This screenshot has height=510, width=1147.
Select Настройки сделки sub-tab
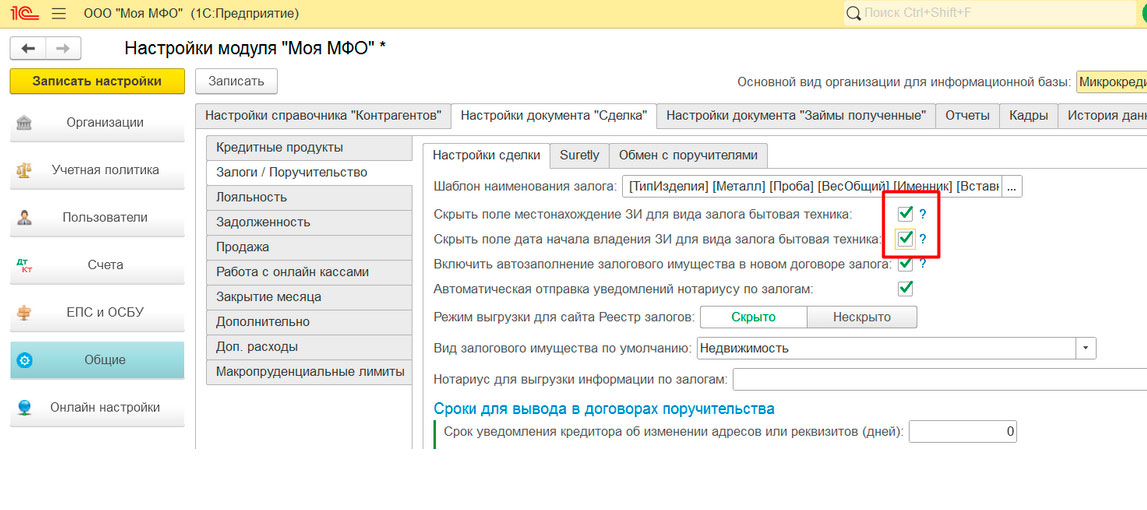tap(486, 154)
